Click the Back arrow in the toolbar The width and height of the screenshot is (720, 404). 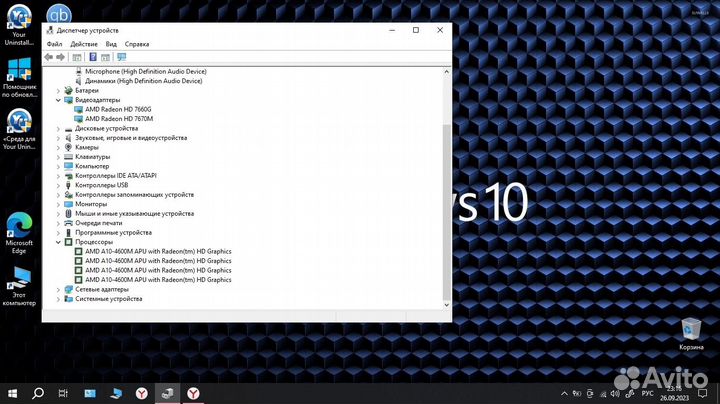49,57
